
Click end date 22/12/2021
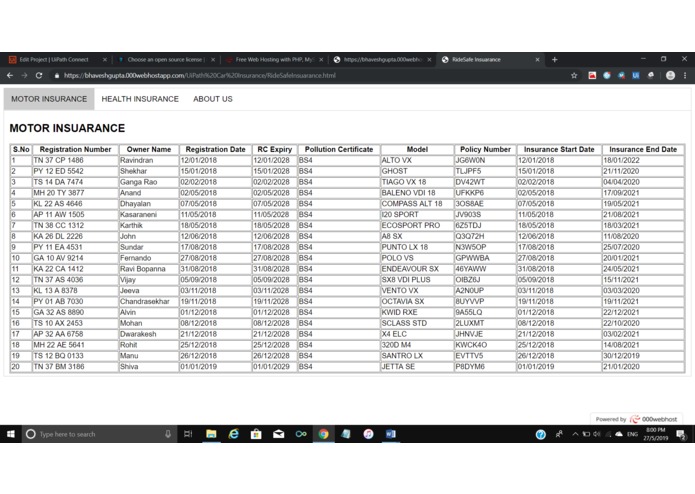[643, 312]
